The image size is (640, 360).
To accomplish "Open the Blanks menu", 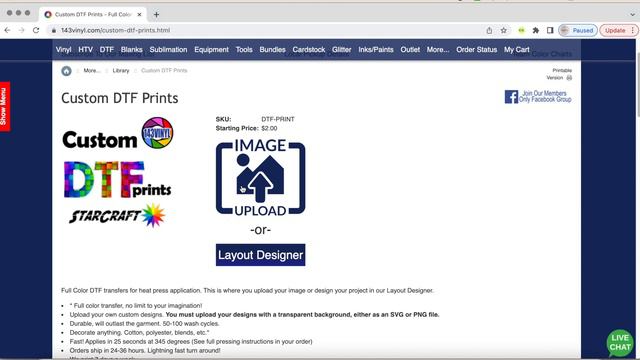I will 131,49.
